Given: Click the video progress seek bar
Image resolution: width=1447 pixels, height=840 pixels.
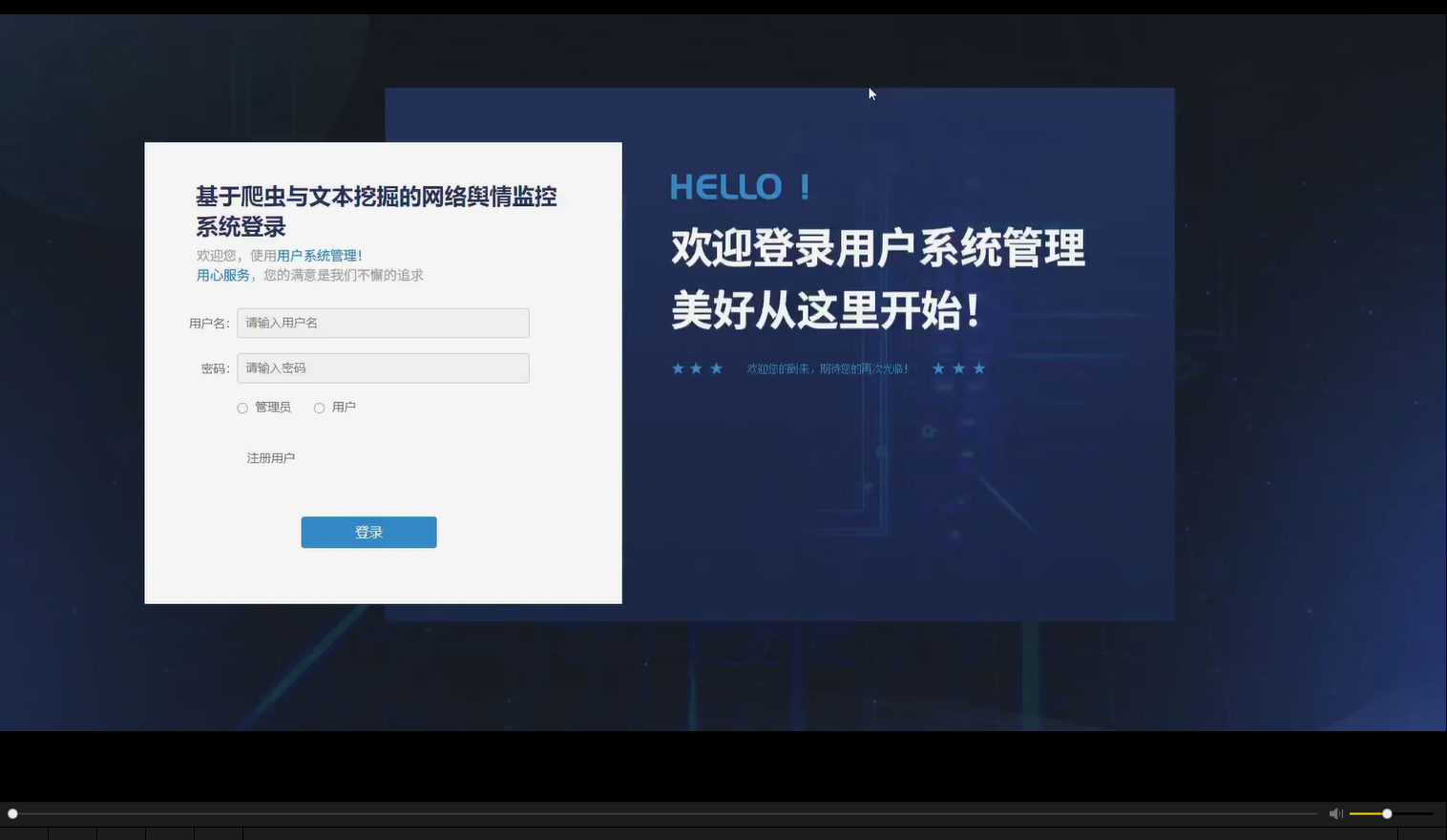Looking at the screenshot, I should pos(664,813).
